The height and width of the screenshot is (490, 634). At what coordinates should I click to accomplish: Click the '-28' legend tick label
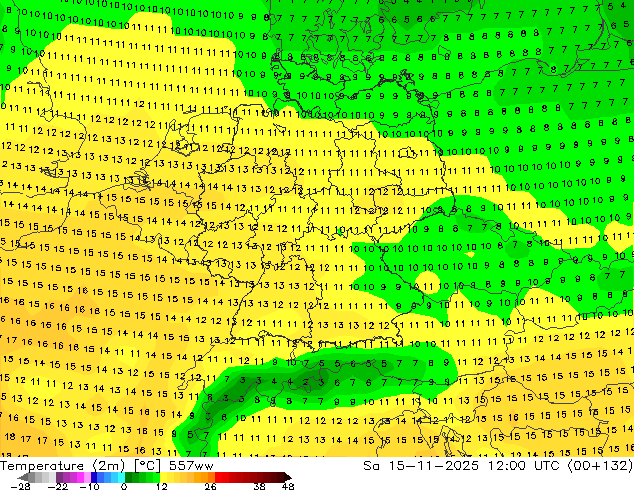pos(21,486)
